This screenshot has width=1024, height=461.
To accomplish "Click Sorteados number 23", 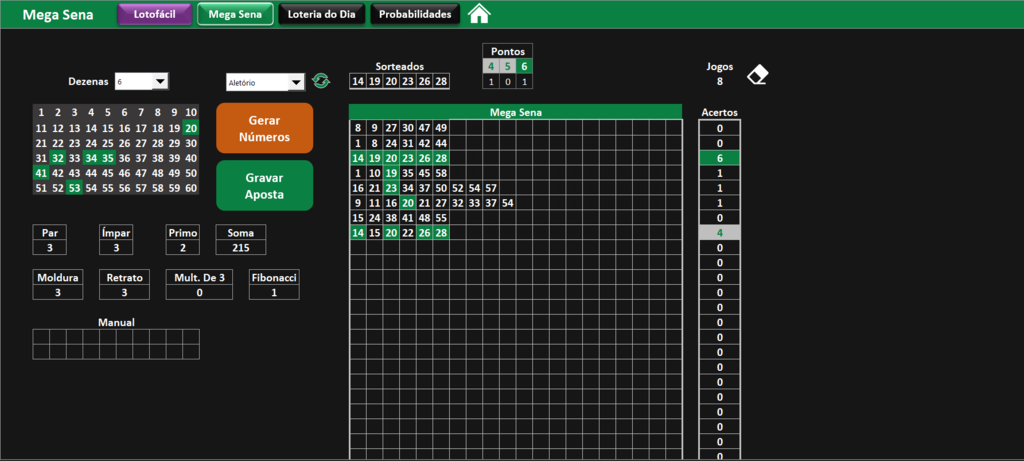I will pos(408,82).
